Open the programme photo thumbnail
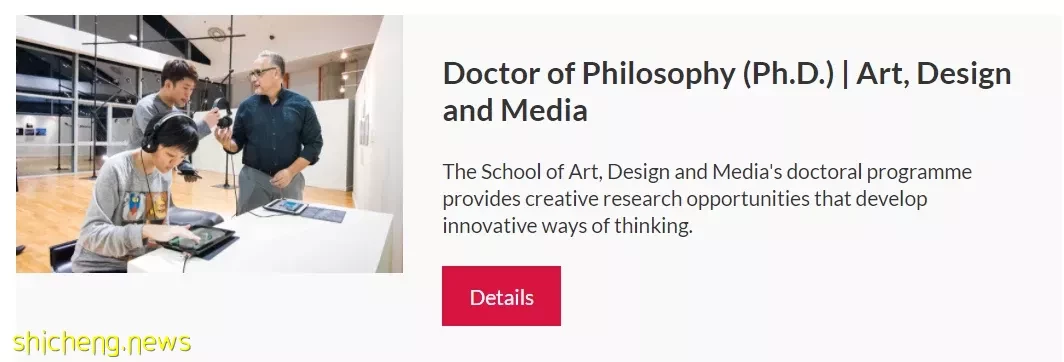The image size is (1064, 362). click(209, 143)
